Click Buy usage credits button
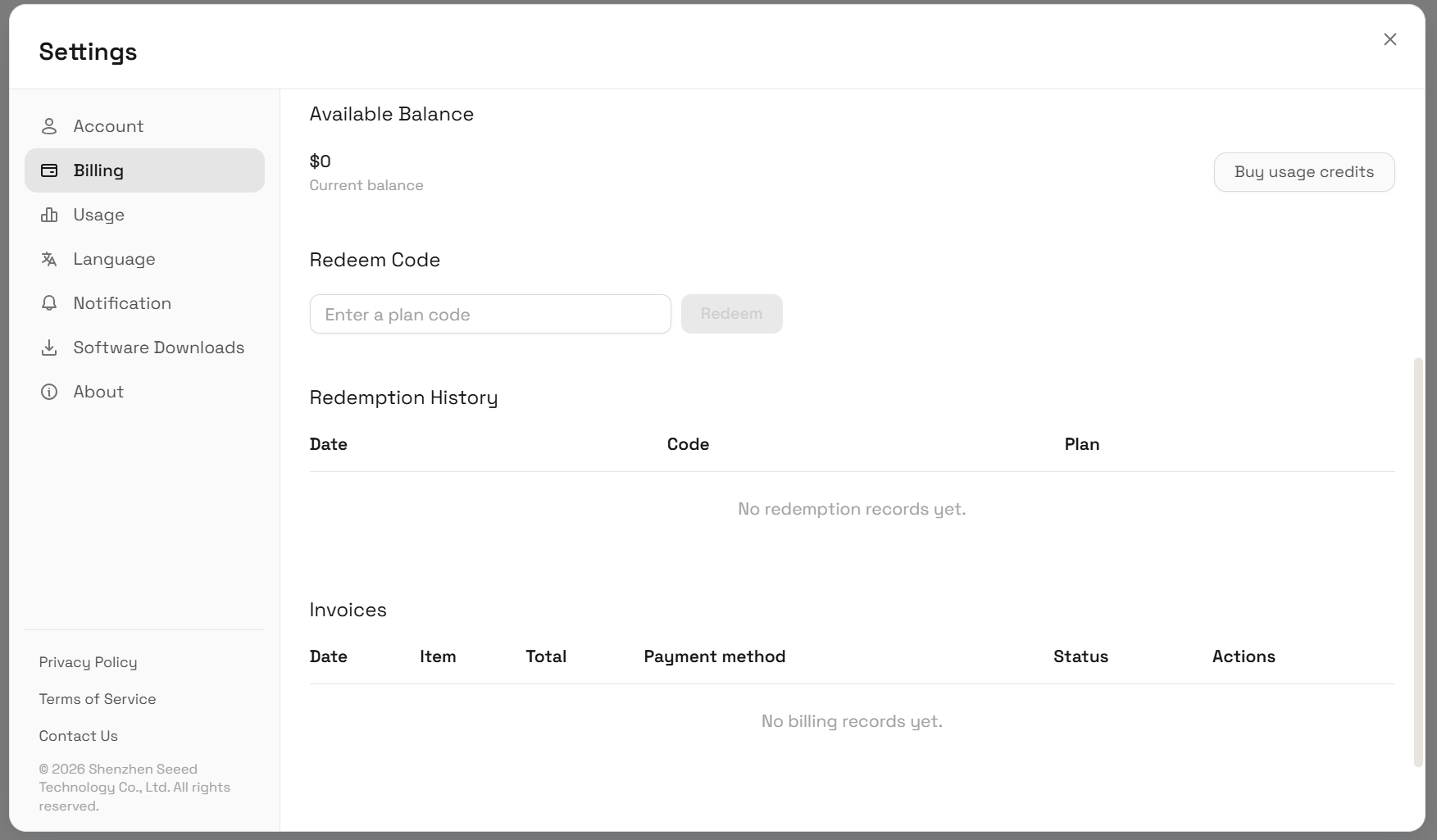1437x840 pixels. point(1304,172)
